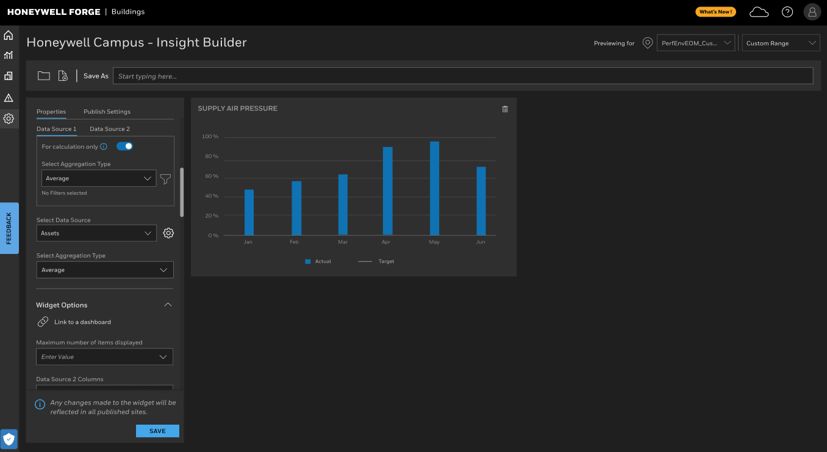Viewport: 827px width, 452px height.
Task: Click info icon next to For calculation only
Action: pyautogui.click(x=104, y=146)
